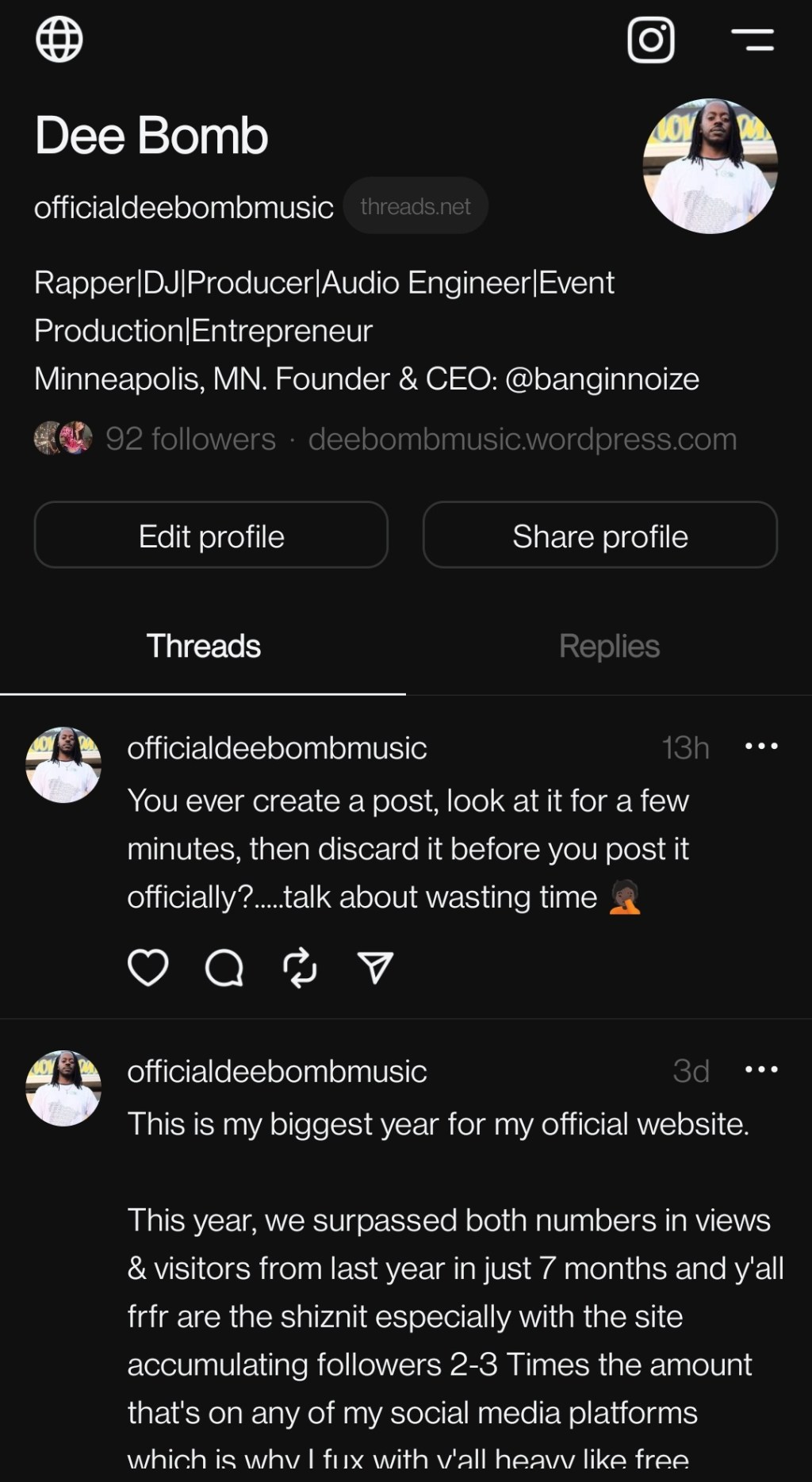Open the deebombmusic.wordpress.com link
The width and height of the screenshot is (812, 1482).
523,439
